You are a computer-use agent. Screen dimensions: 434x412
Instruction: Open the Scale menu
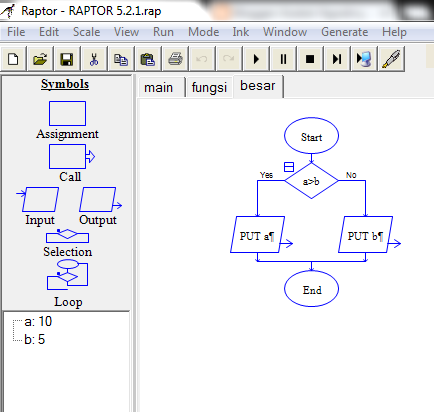click(86, 32)
